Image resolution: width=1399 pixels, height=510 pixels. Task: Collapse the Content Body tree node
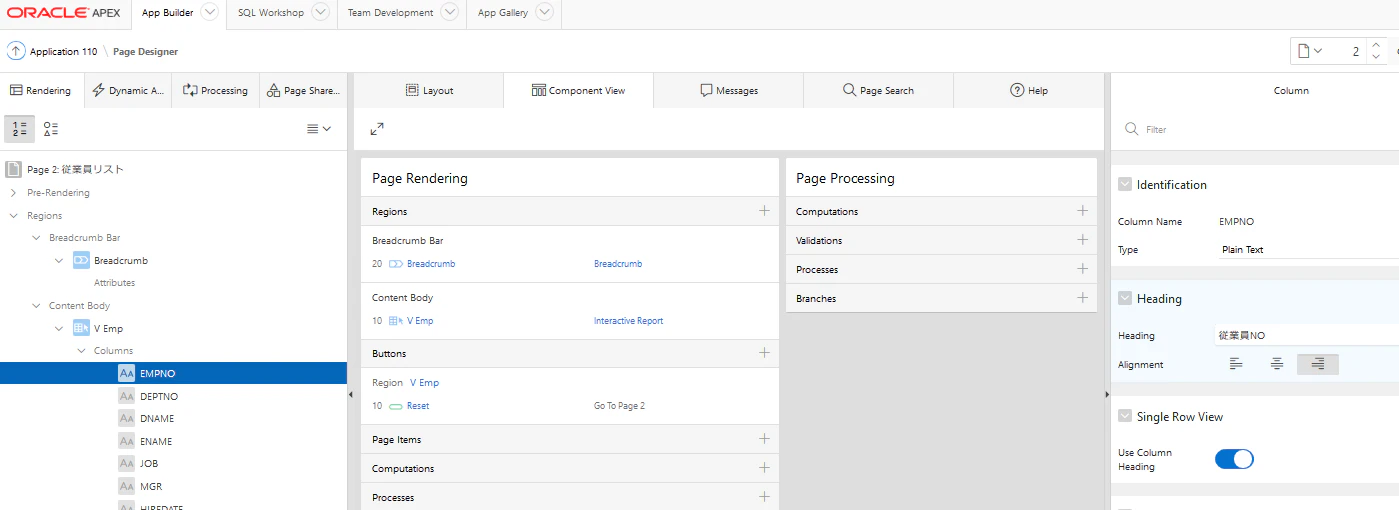[x=36, y=305]
